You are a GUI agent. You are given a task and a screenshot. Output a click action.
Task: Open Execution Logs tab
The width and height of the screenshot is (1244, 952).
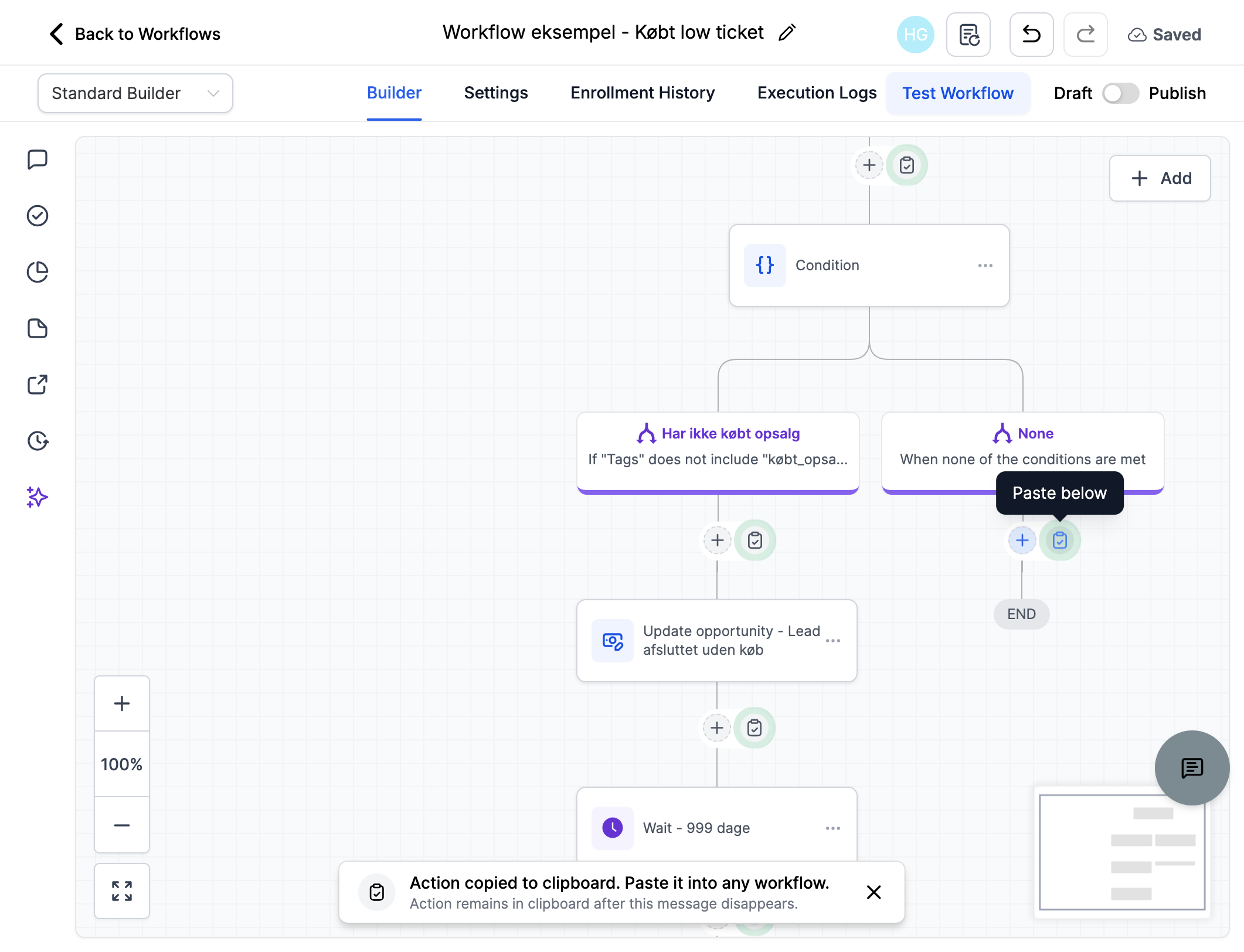(817, 93)
